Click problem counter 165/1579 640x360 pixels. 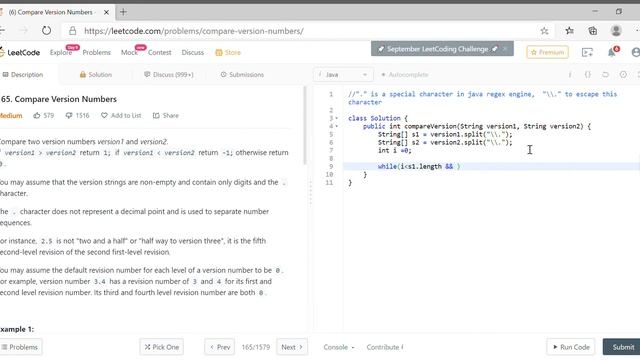click(256, 347)
